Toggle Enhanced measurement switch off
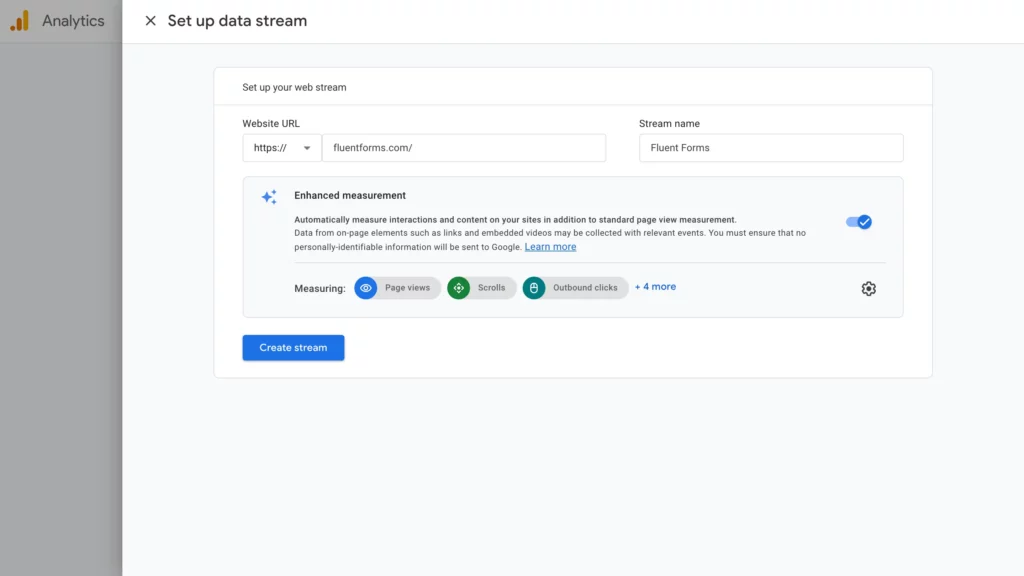Viewport: 1024px width, 576px height. [859, 222]
